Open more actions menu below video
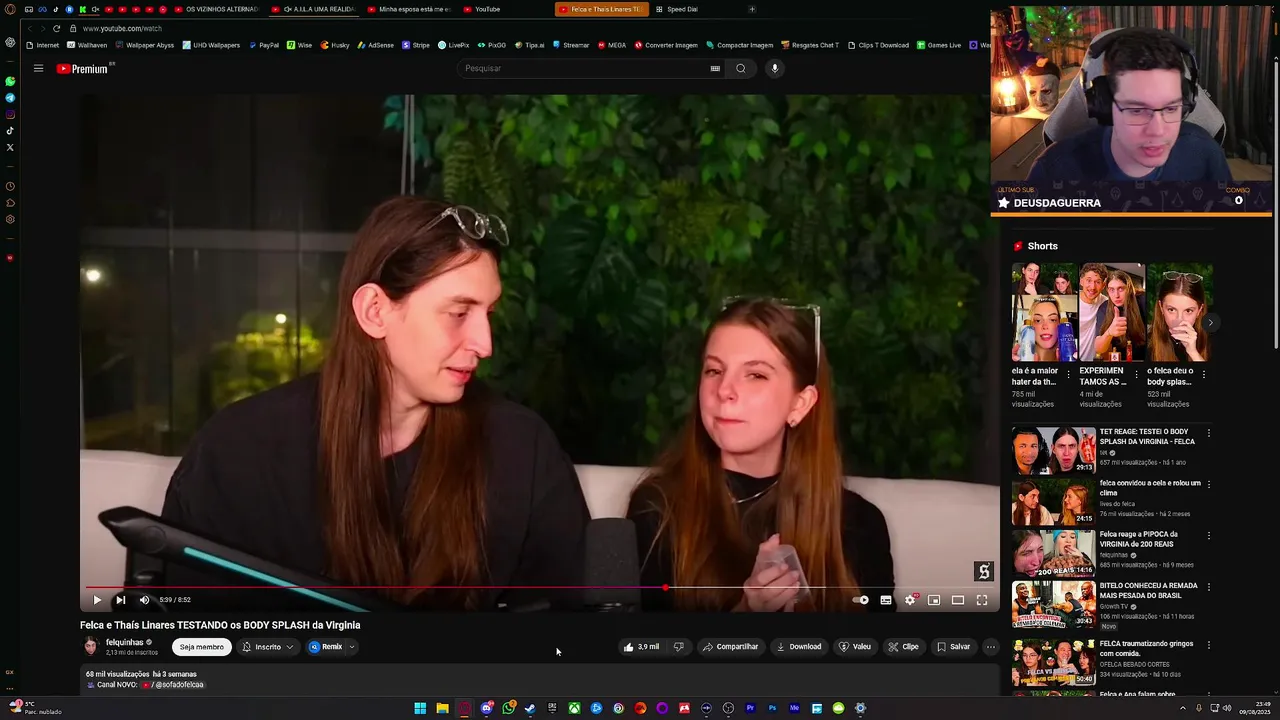Screen dimensions: 1280x720 (x=991, y=647)
